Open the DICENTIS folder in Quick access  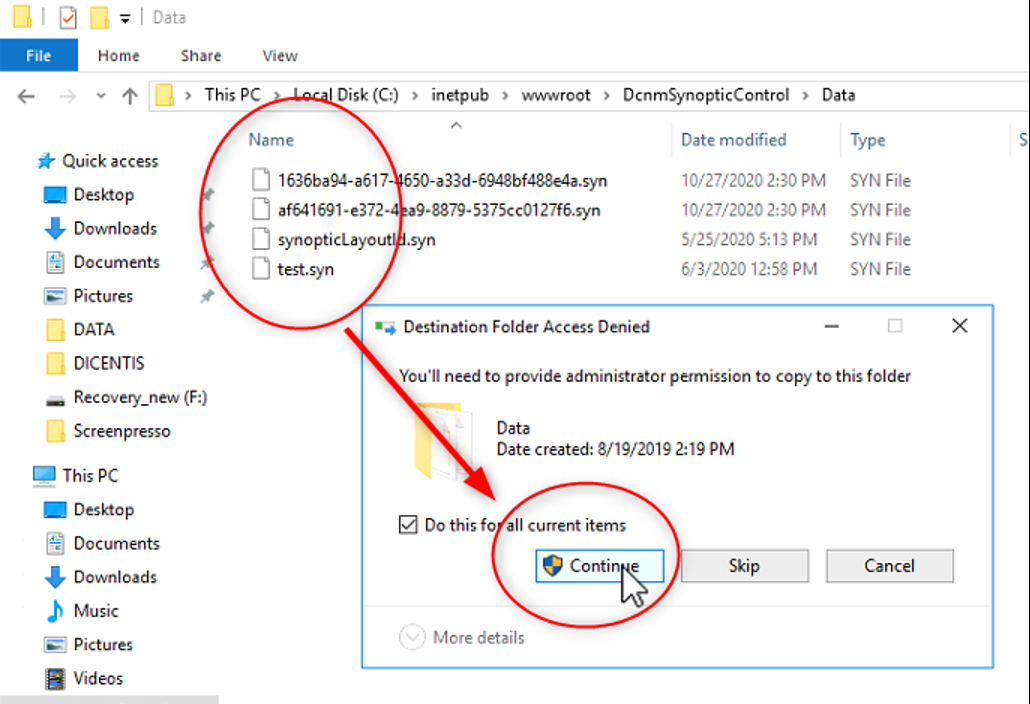[x=108, y=363]
